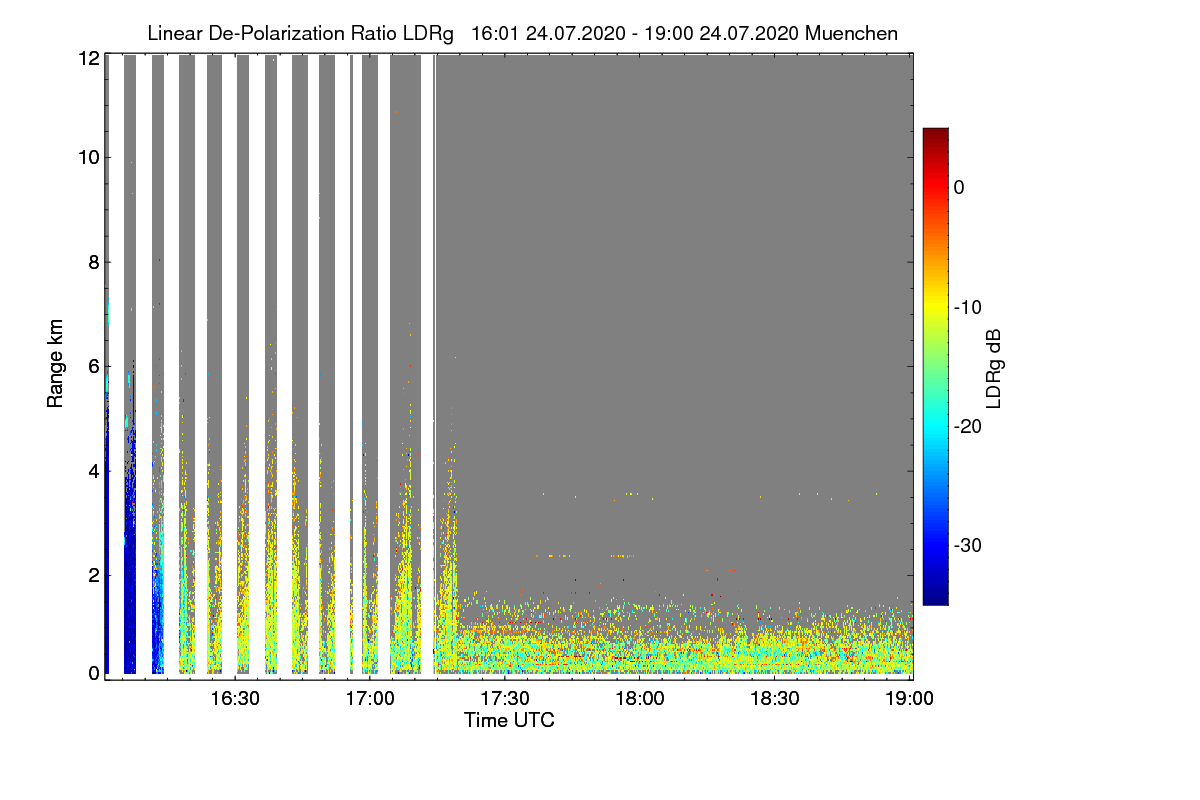Click the 'LDRg dB' colorbar label
The width and height of the screenshot is (1200, 800).
(994, 367)
